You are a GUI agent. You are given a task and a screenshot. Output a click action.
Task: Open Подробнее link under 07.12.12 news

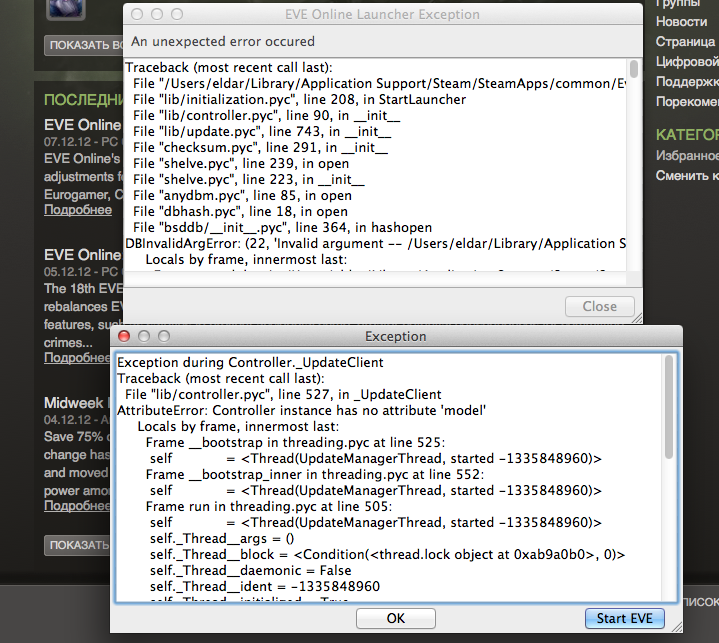click(78, 209)
